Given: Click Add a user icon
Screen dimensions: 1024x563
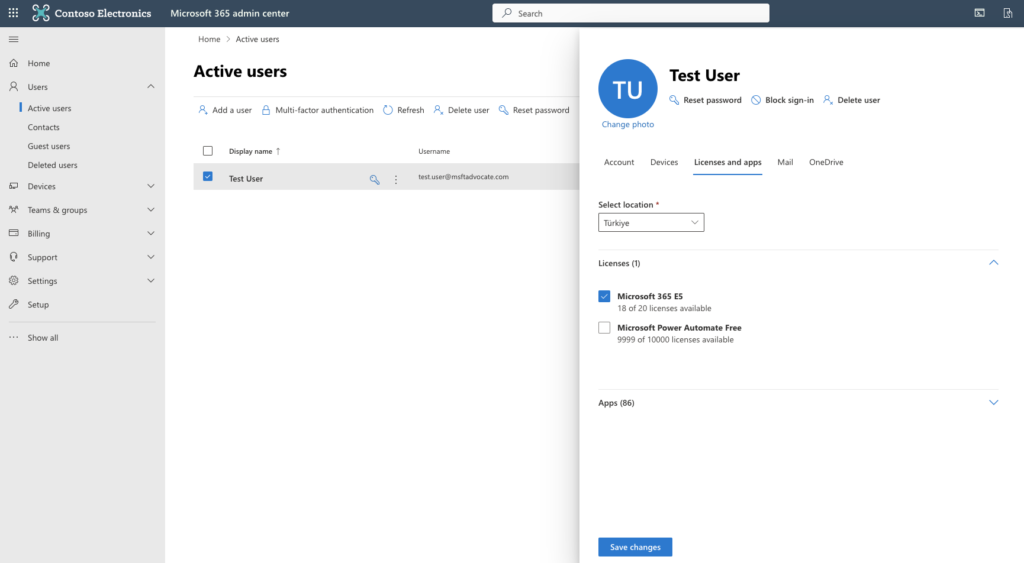Looking at the screenshot, I should click(x=203, y=110).
